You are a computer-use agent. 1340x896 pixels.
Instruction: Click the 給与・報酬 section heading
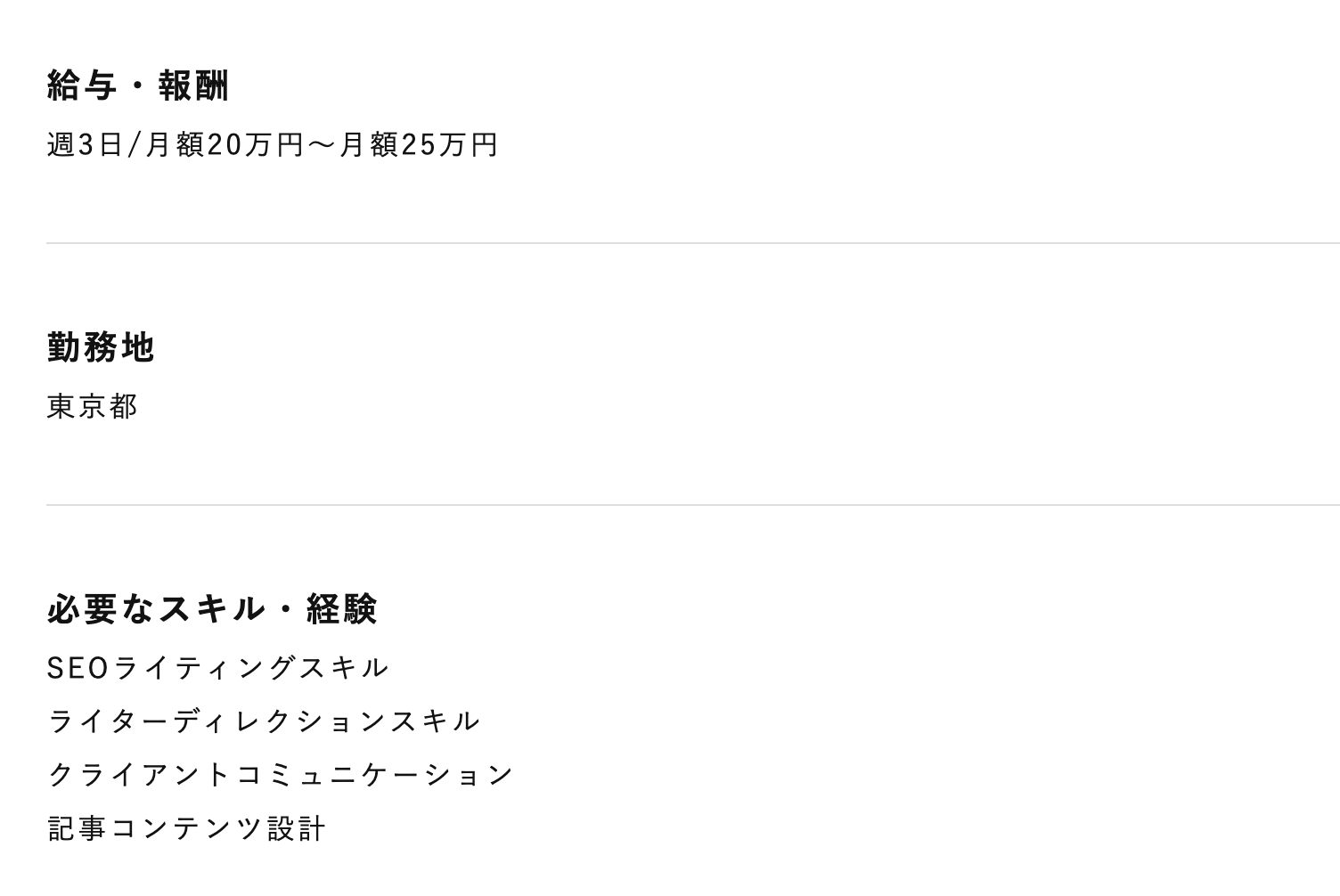(x=138, y=86)
